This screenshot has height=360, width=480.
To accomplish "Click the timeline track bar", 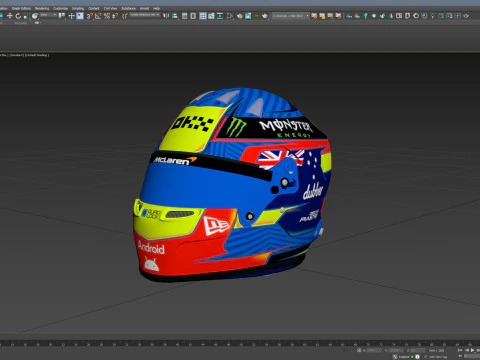I will point(240,343).
